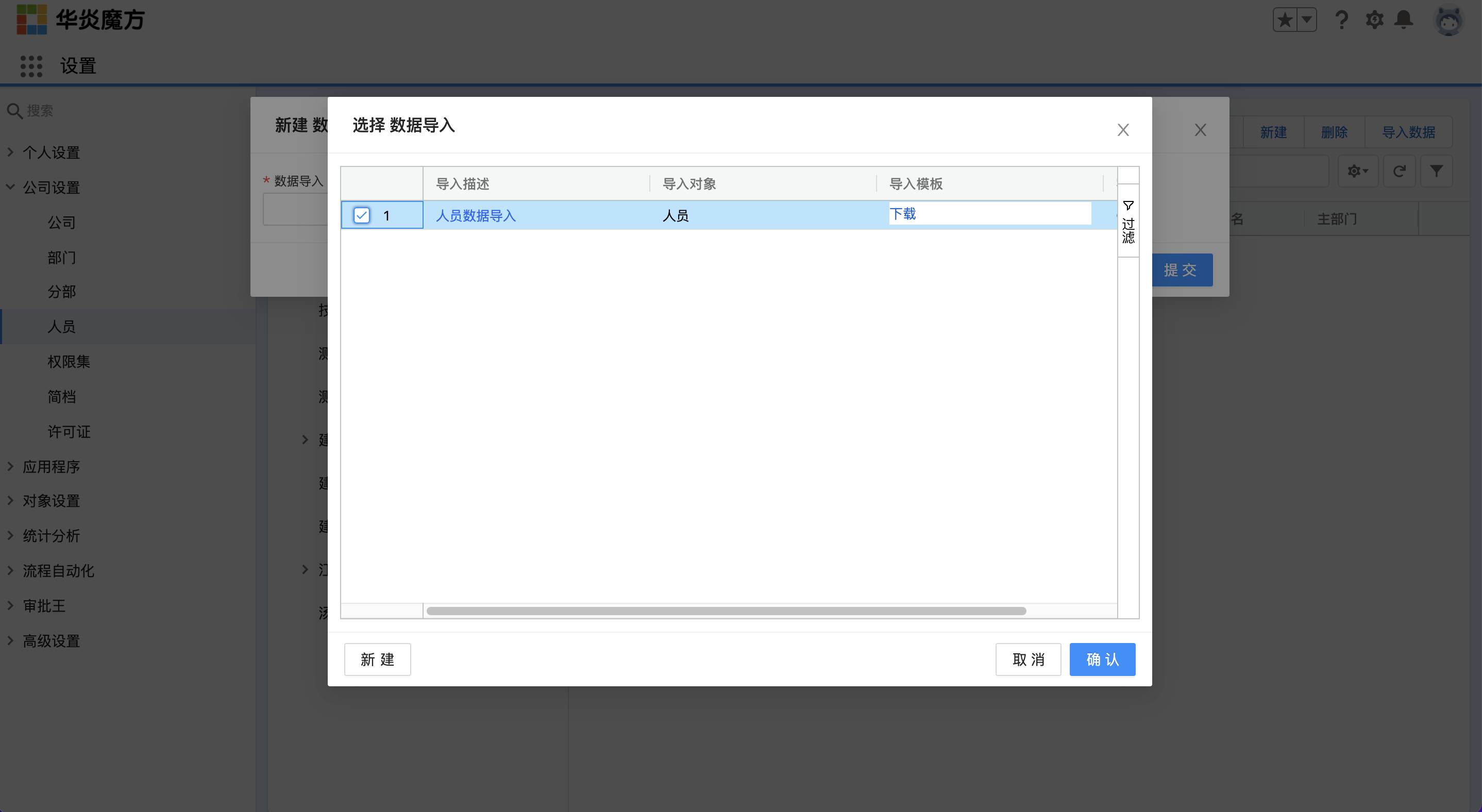Image resolution: width=1482 pixels, height=812 pixels.
Task: Sort by the 导入模板 column header
Action: [x=916, y=183]
